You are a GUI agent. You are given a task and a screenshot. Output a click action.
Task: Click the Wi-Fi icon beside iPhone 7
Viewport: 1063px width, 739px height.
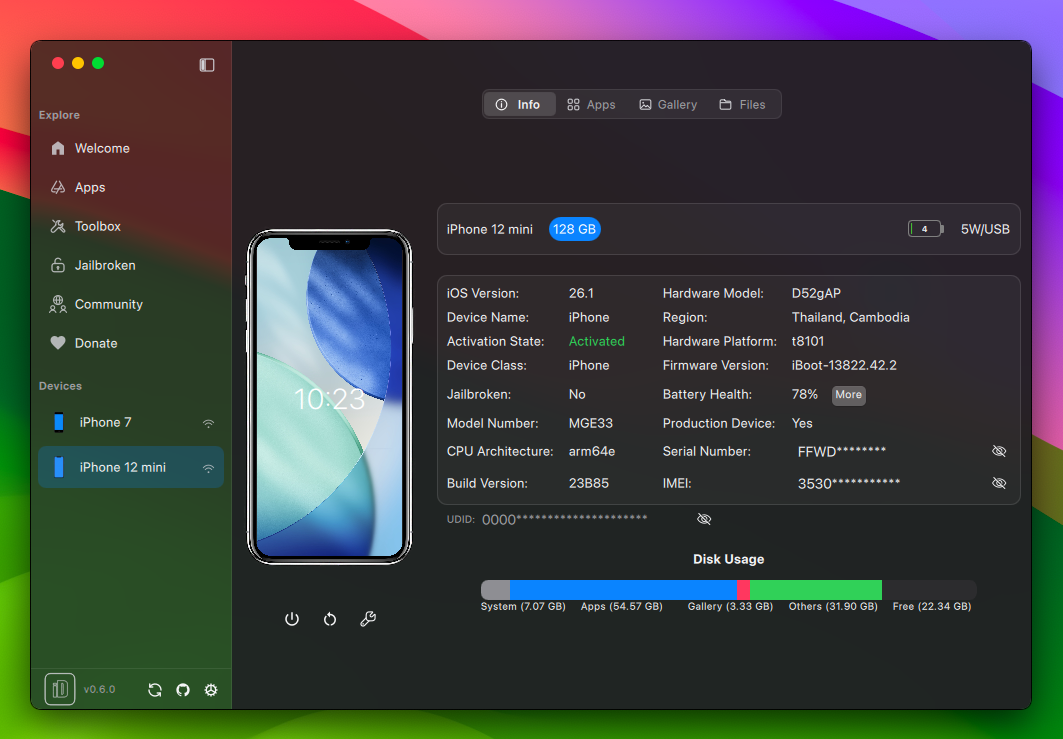(208, 423)
